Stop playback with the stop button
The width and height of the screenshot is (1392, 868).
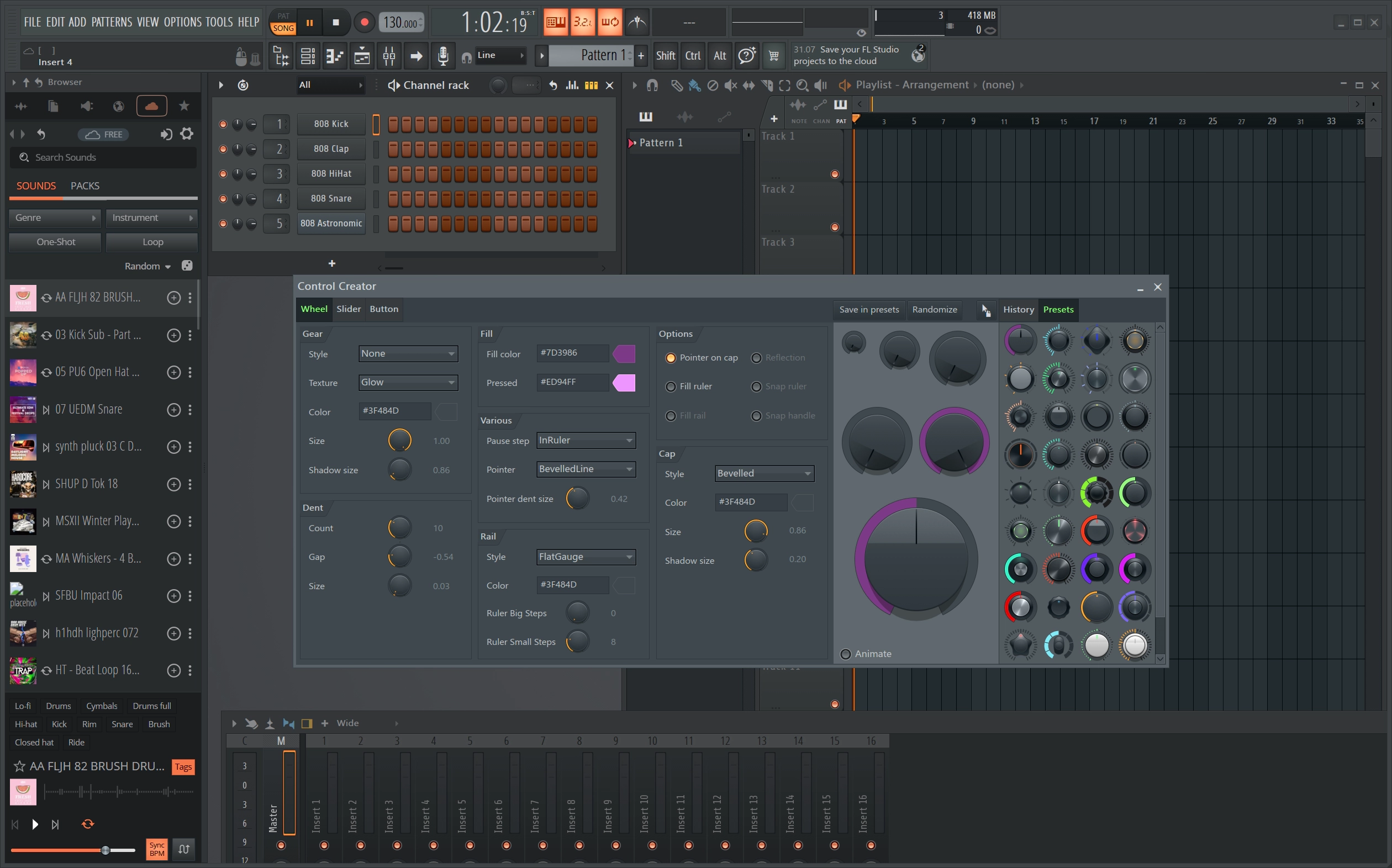[336, 23]
